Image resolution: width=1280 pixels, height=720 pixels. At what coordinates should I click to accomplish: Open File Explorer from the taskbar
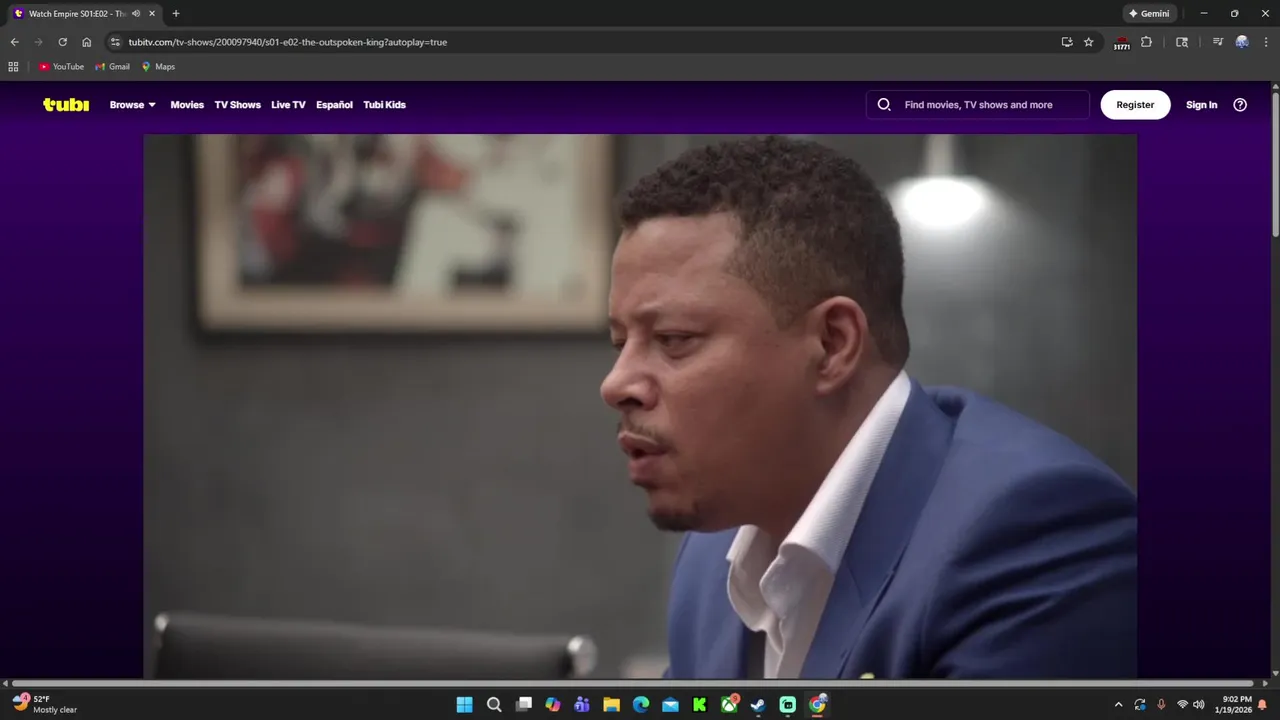tap(611, 705)
